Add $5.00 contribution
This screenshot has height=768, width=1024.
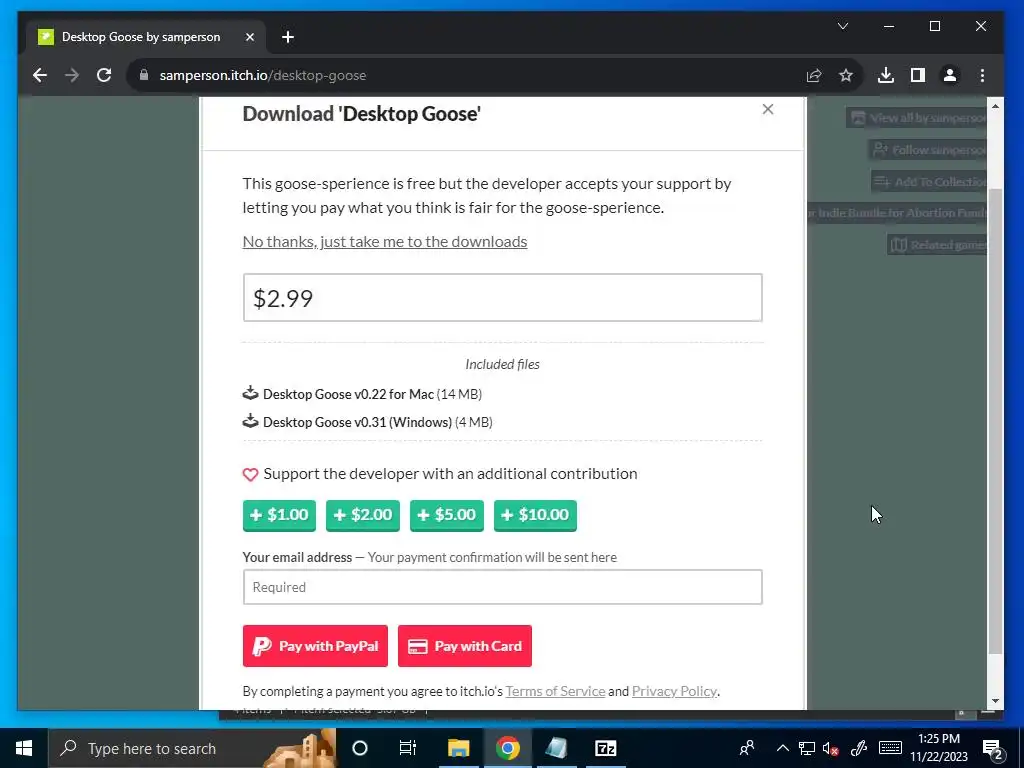[447, 515]
